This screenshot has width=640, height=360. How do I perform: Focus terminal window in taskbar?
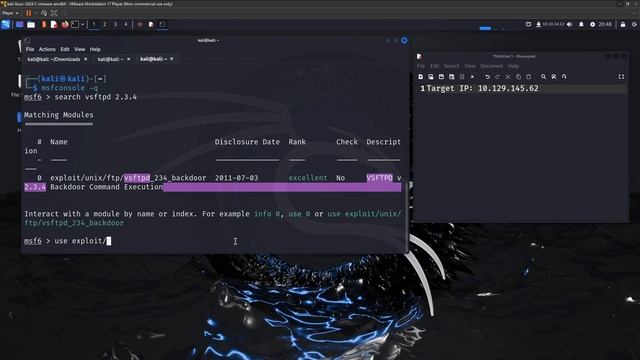click(x=162, y=24)
